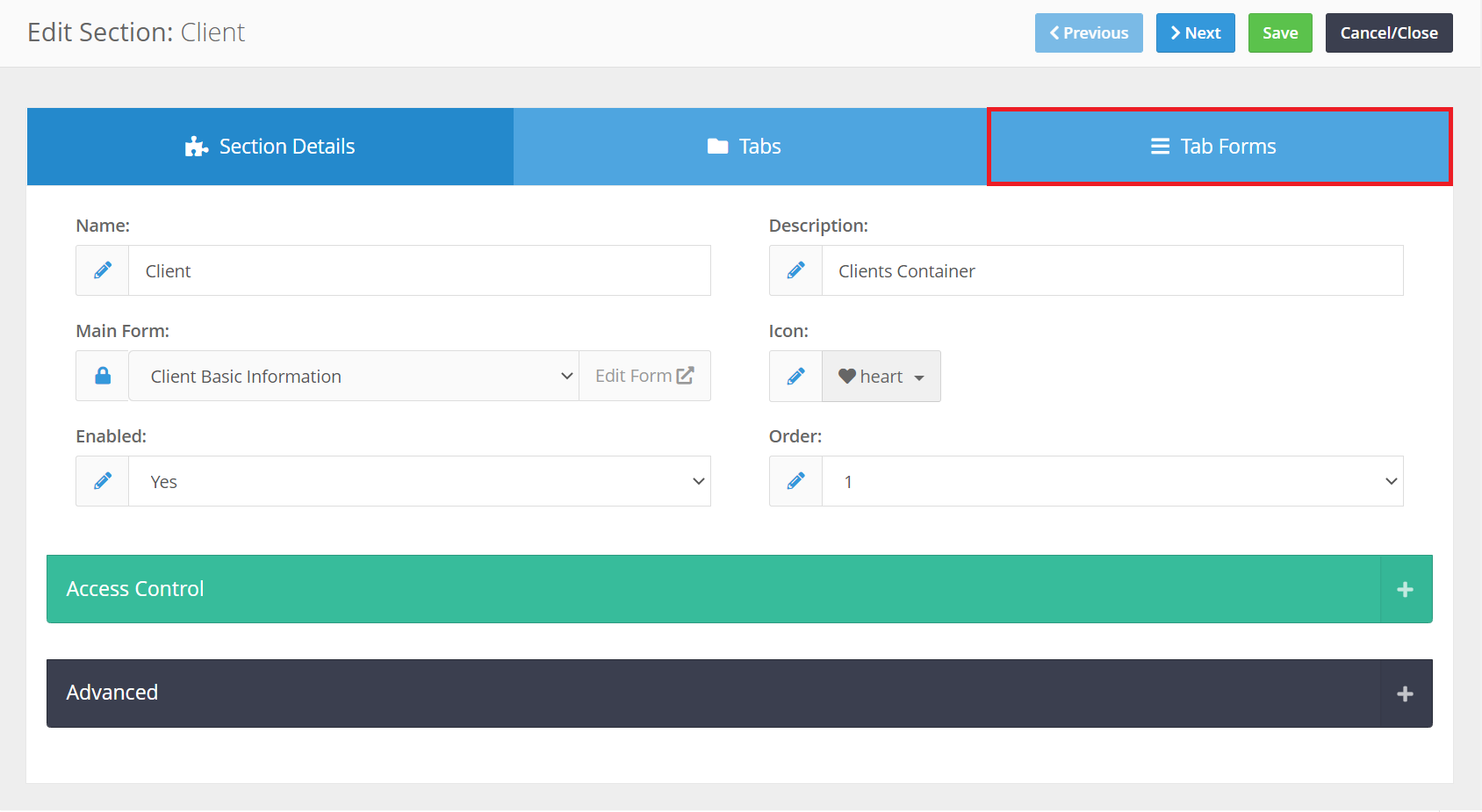
Task: Click the pencil icon beside Order dropdown
Action: click(x=795, y=481)
